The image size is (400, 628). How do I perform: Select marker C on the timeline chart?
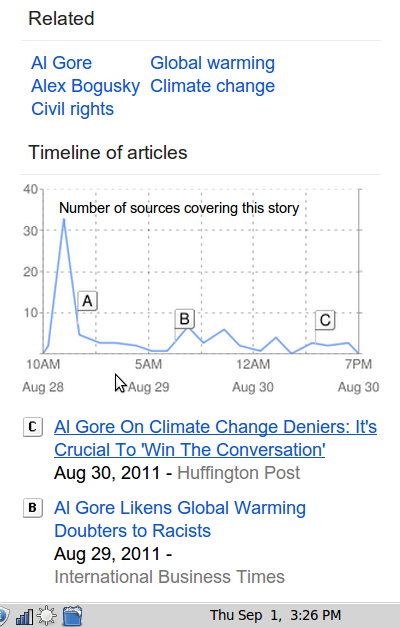(x=325, y=320)
